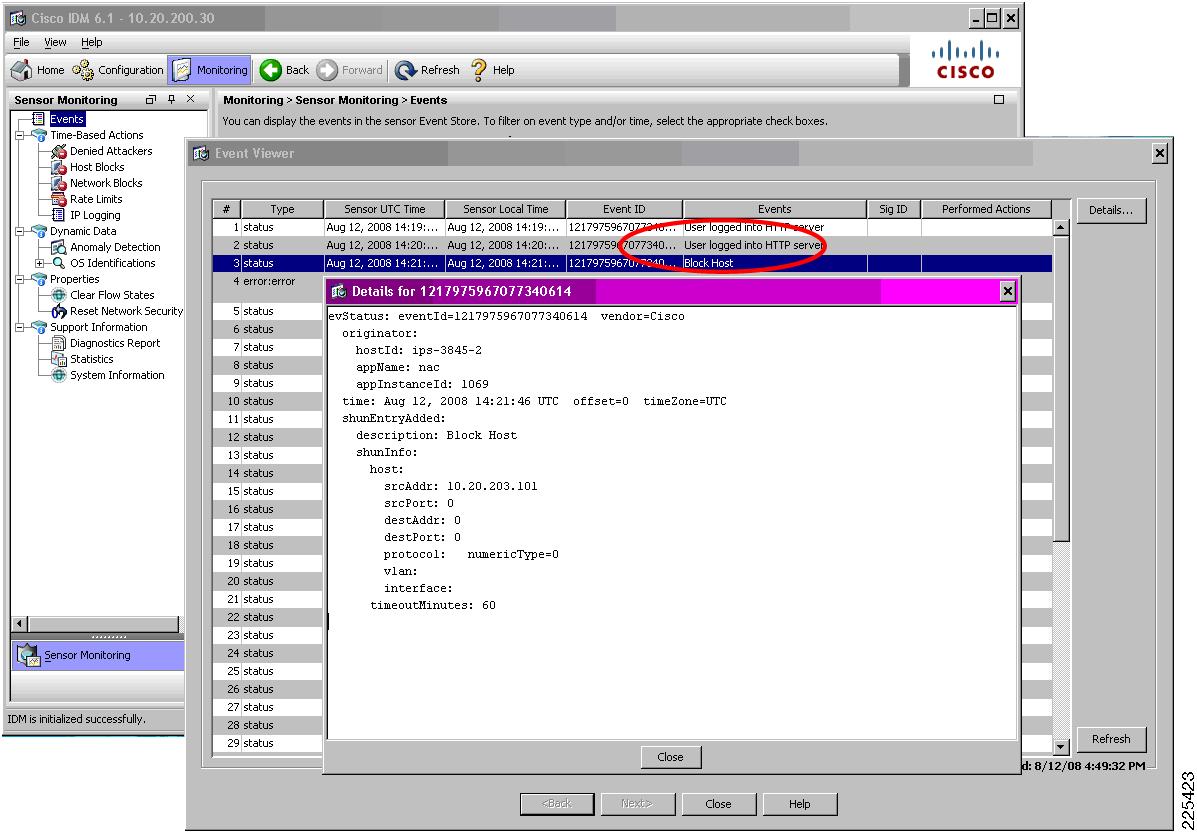Expand the OS Identifications tree node
1197x832 pixels.
(39, 263)
